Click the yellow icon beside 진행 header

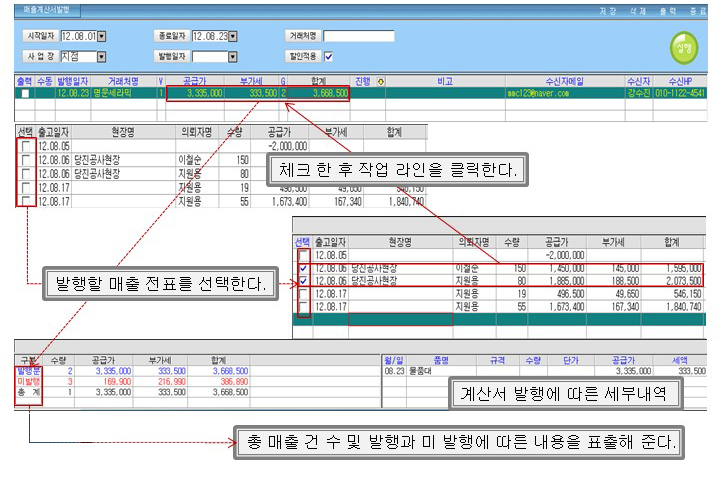(381, 82)
